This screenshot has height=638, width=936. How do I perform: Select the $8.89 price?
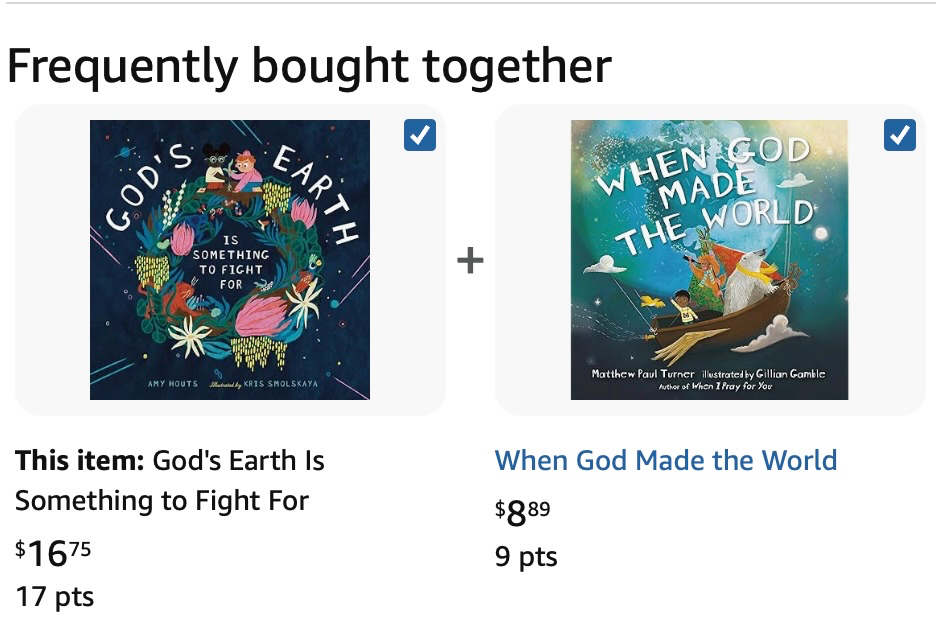click(522, 512)
